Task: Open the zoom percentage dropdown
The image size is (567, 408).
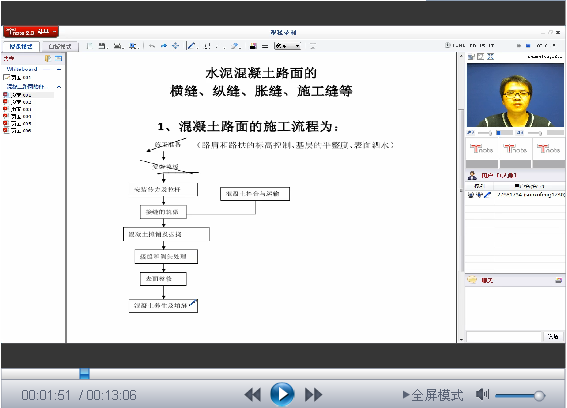Action: click(x=287, y=46)
